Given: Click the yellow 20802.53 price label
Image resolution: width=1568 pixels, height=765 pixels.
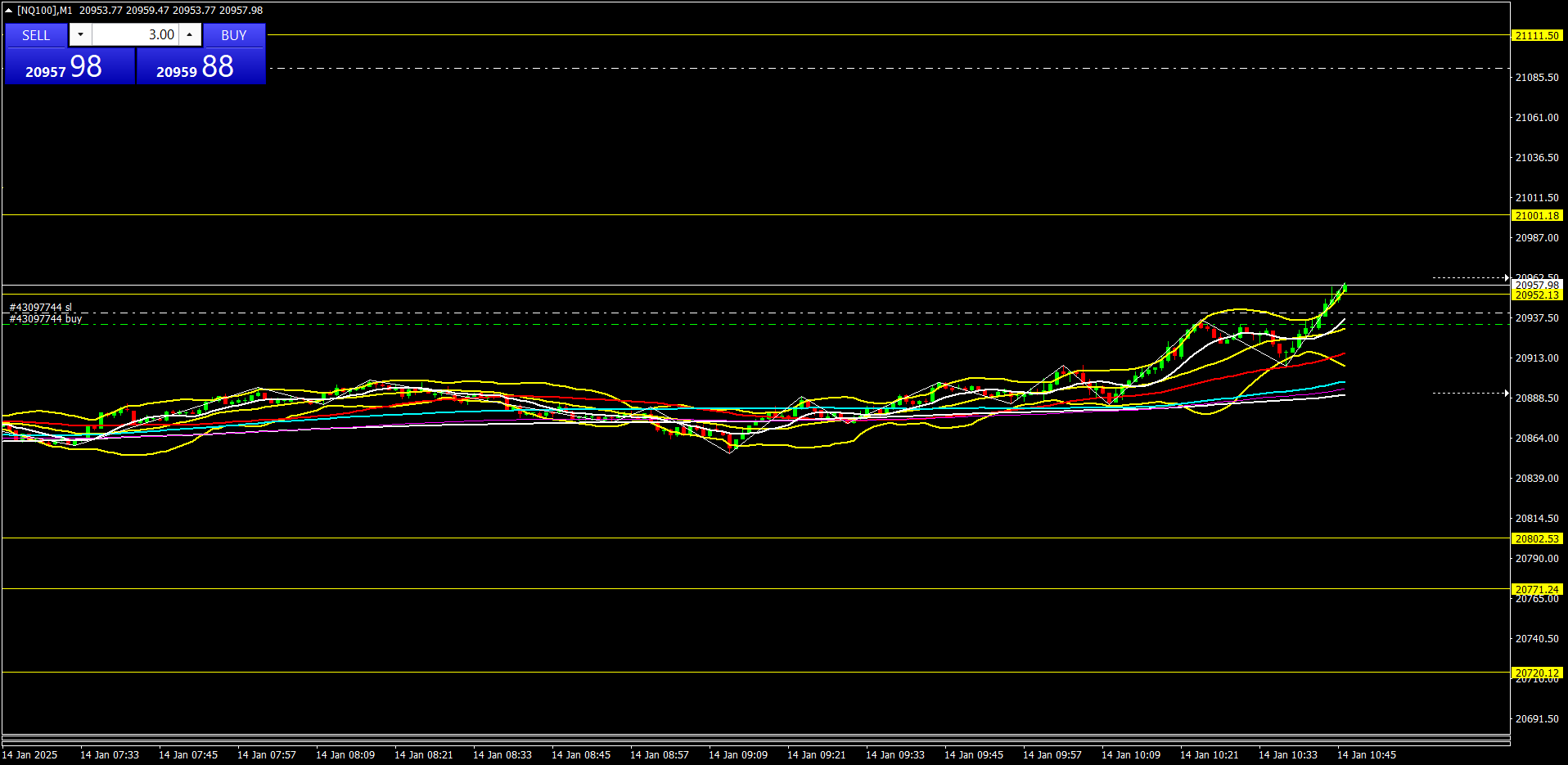Looking at the screenshot, I should pyautogui.click(x=1537, y=539).
